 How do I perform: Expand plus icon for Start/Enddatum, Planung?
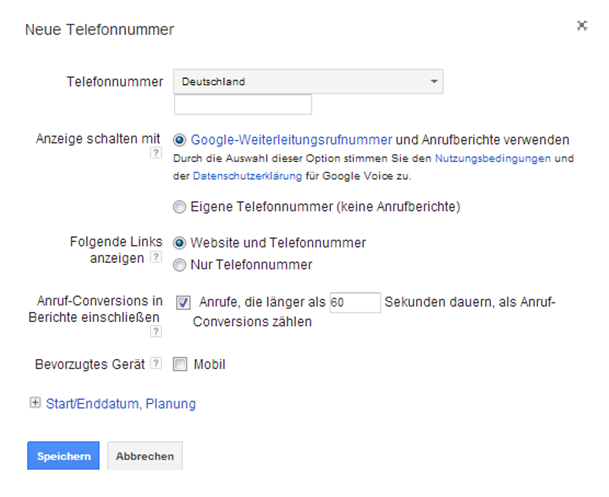[x=35, y=403]
